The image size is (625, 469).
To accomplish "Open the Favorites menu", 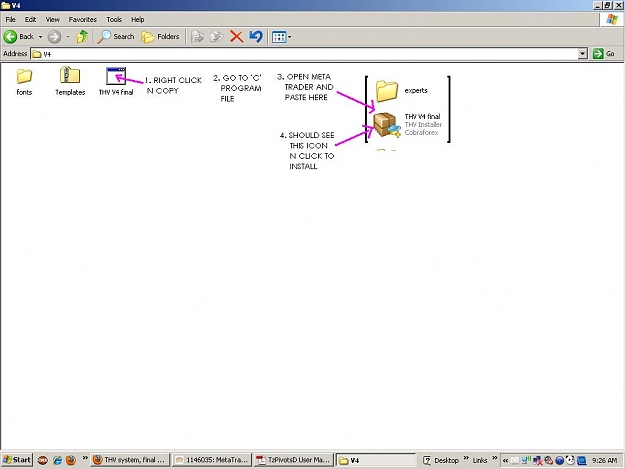I will click(x=83, y=19).
